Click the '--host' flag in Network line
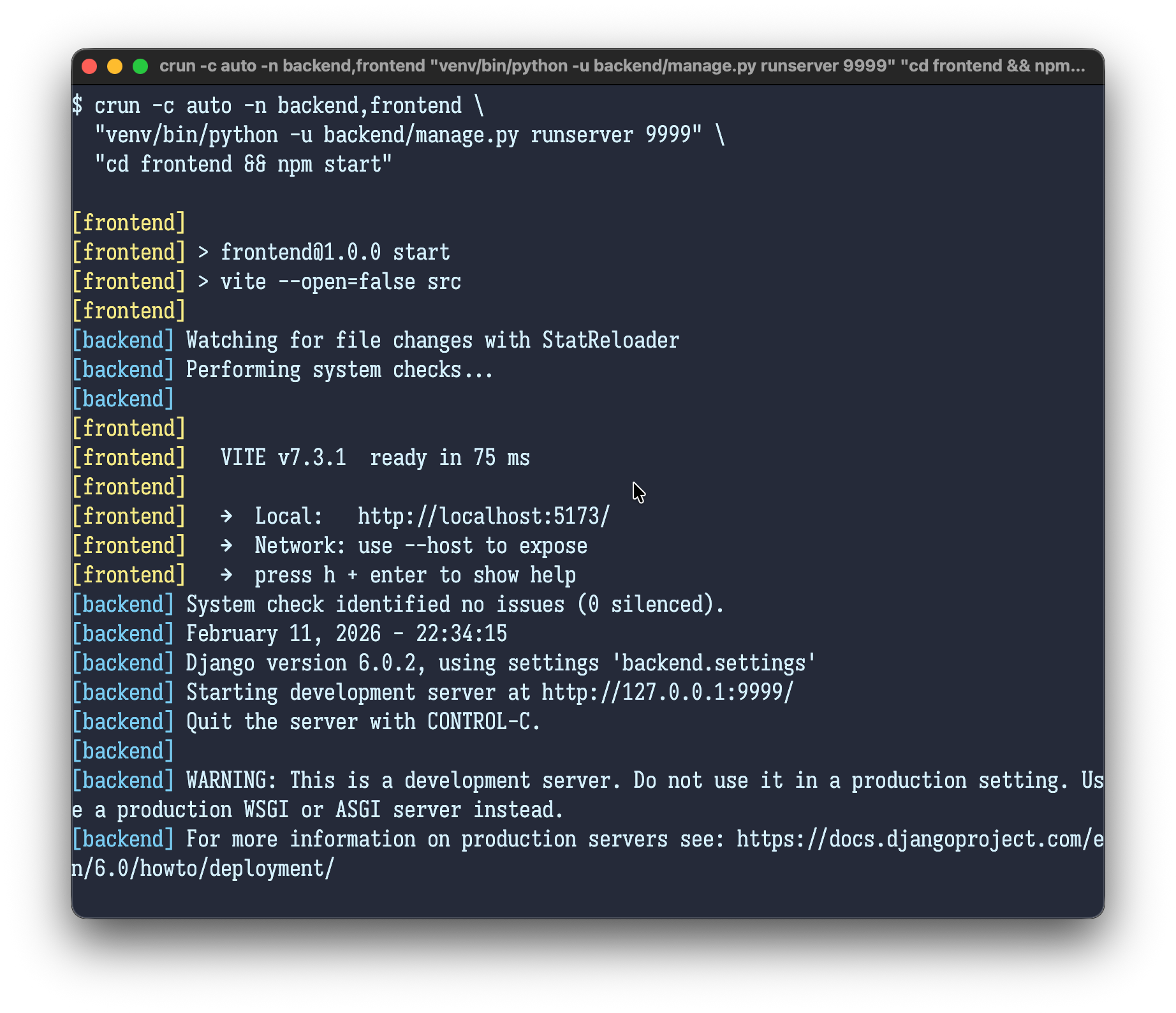This screenshot has height=1013, width=1176. pyautogui.click(x=439, y=545)
